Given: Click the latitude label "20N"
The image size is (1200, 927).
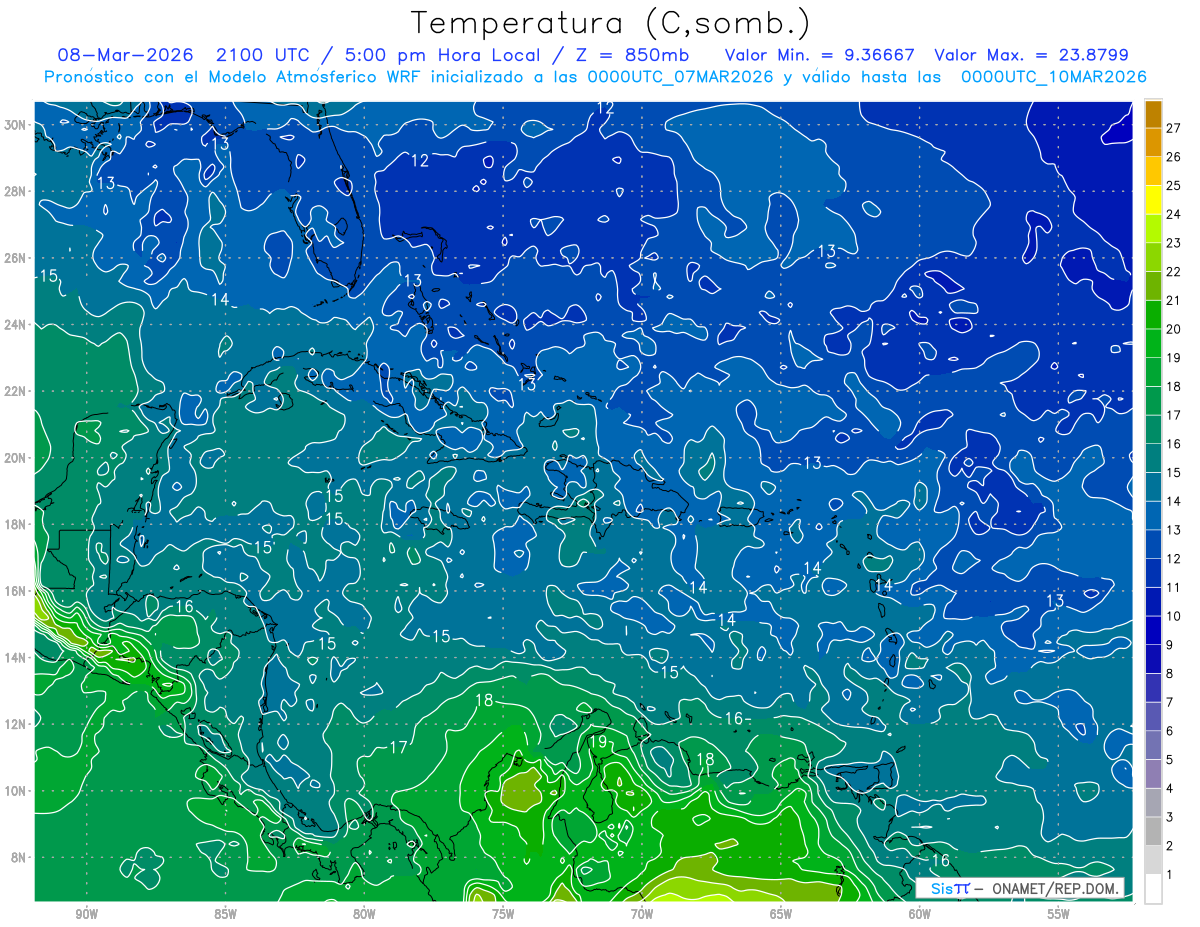Looking at the screenshot, I should [x=14, y=458].
